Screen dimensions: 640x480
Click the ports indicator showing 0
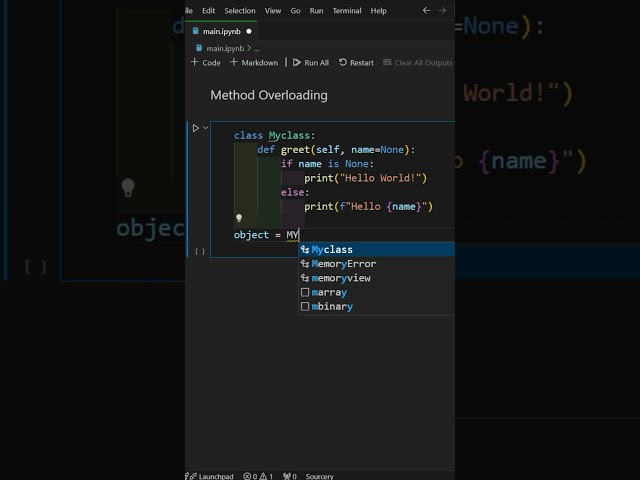290,476
